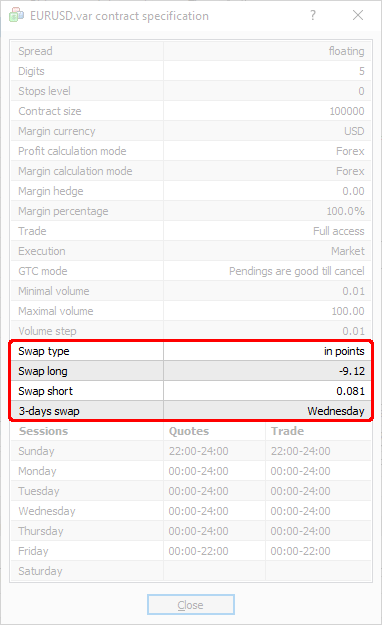Select the 3-days swap Wednesday value

click(336, 411)
